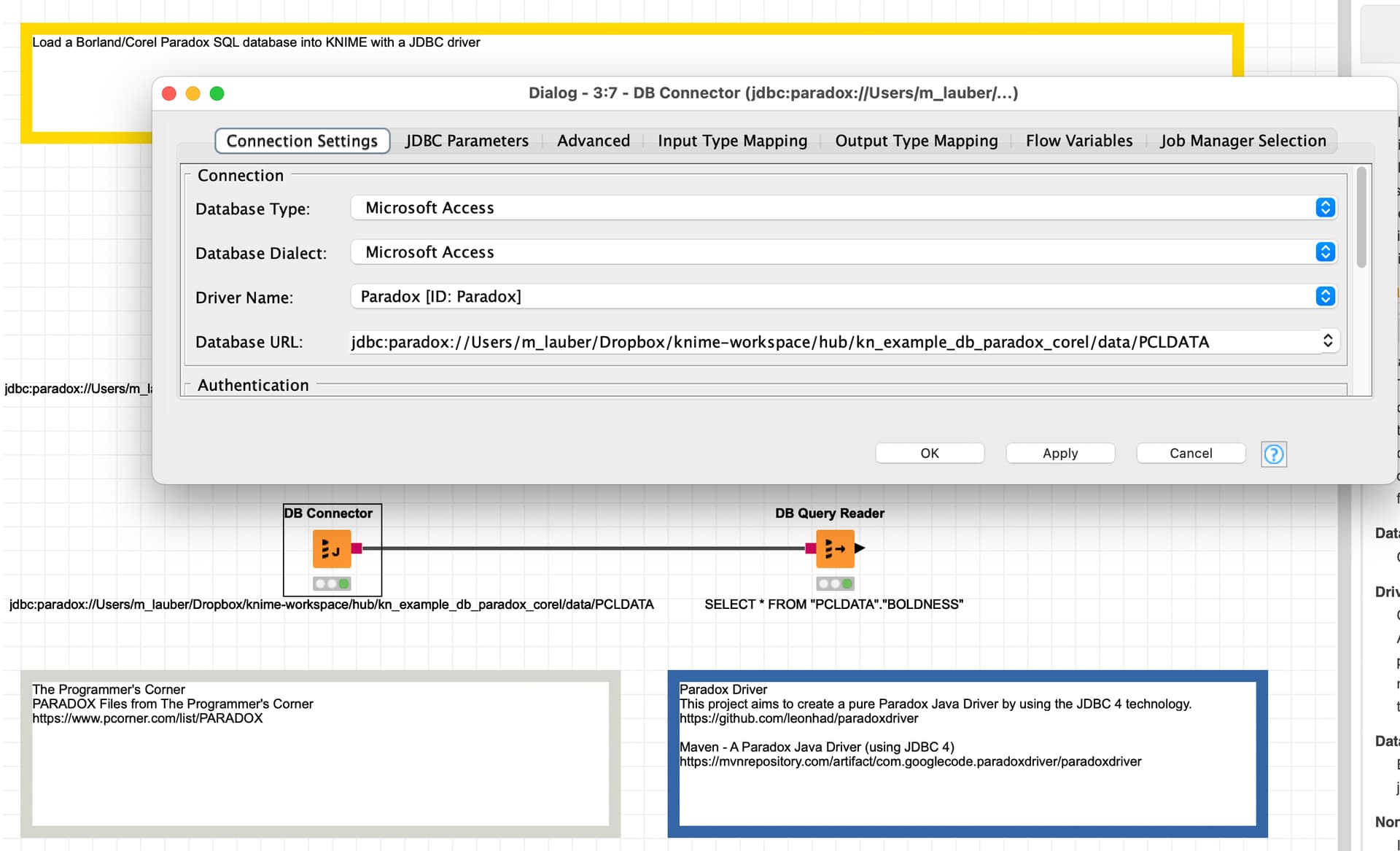
Task: Click the DB Connector node title label
Action: coord(328,513)
